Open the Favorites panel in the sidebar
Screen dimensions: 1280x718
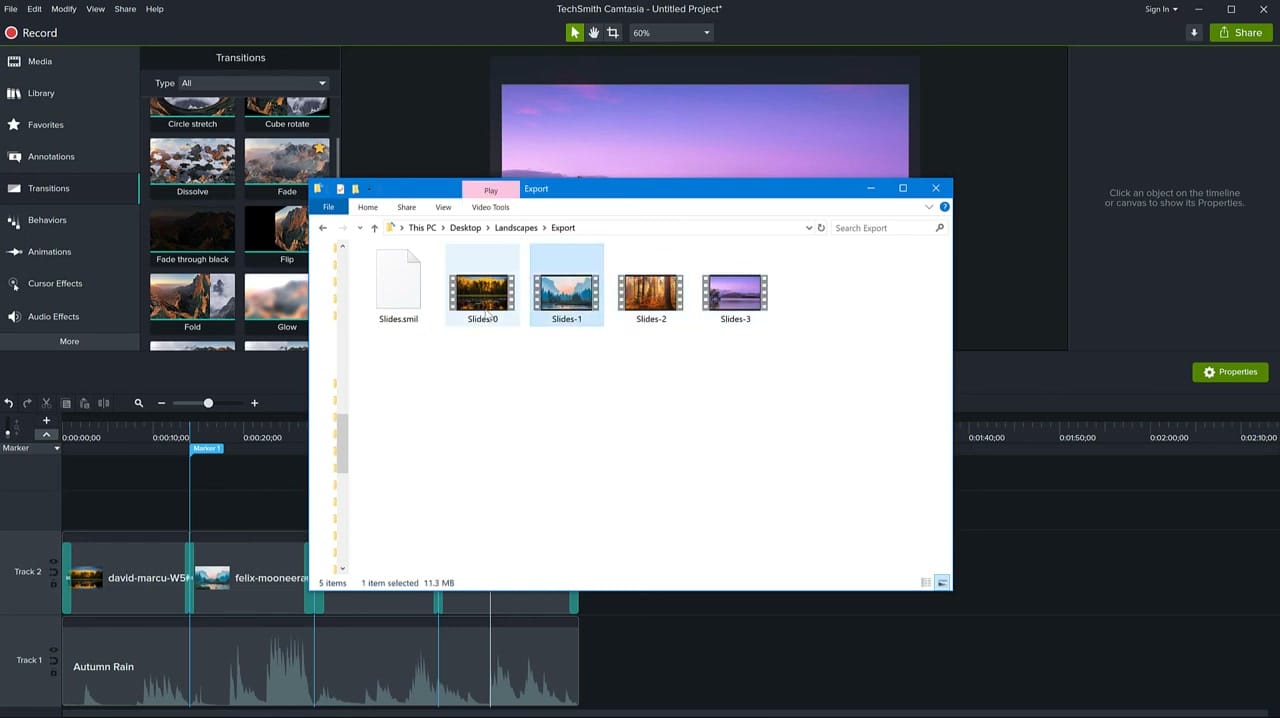(45, 124)
